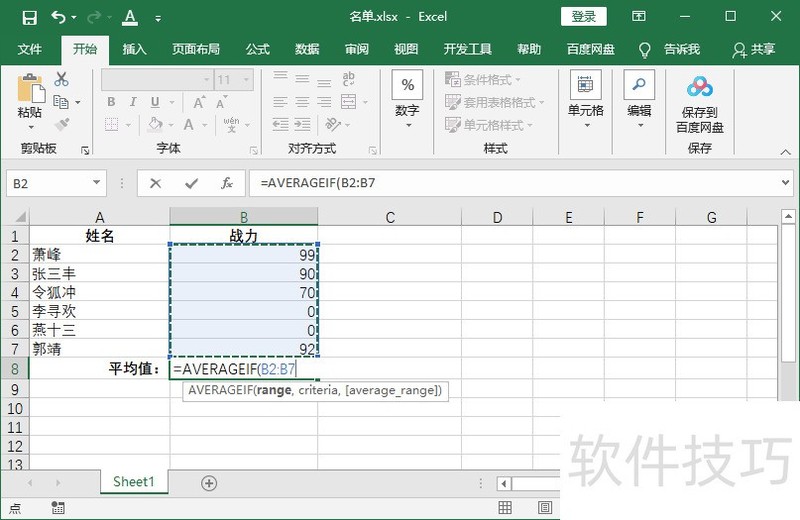Click the underlined A font icon in title bar
Image resolution: width=800 pixels, height=520 pixels.
pos(131,18)
